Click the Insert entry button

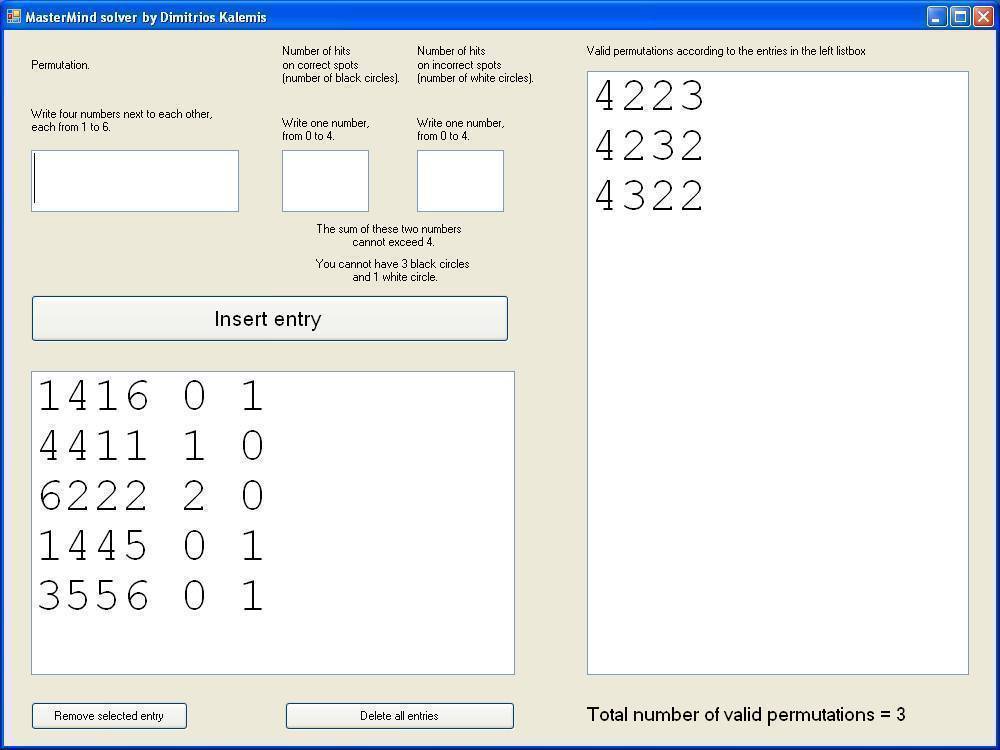tap(270, 318)
